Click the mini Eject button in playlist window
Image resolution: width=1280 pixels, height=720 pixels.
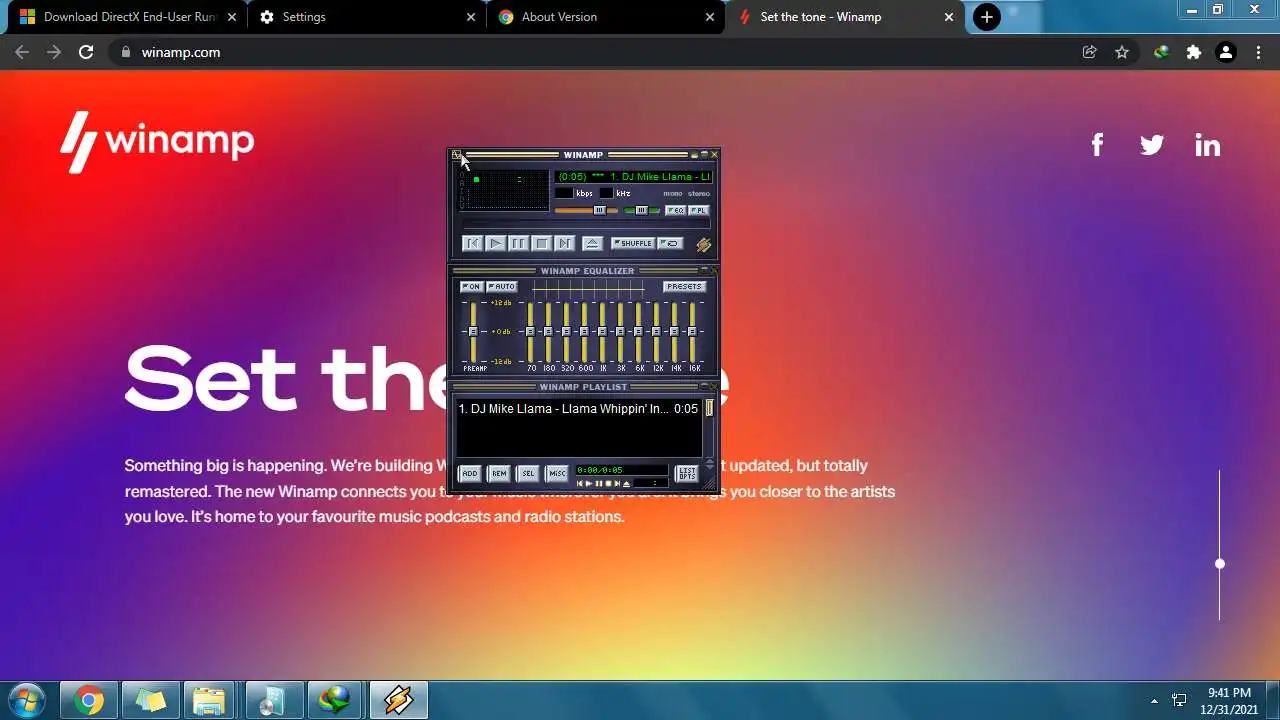click(627, 484)
